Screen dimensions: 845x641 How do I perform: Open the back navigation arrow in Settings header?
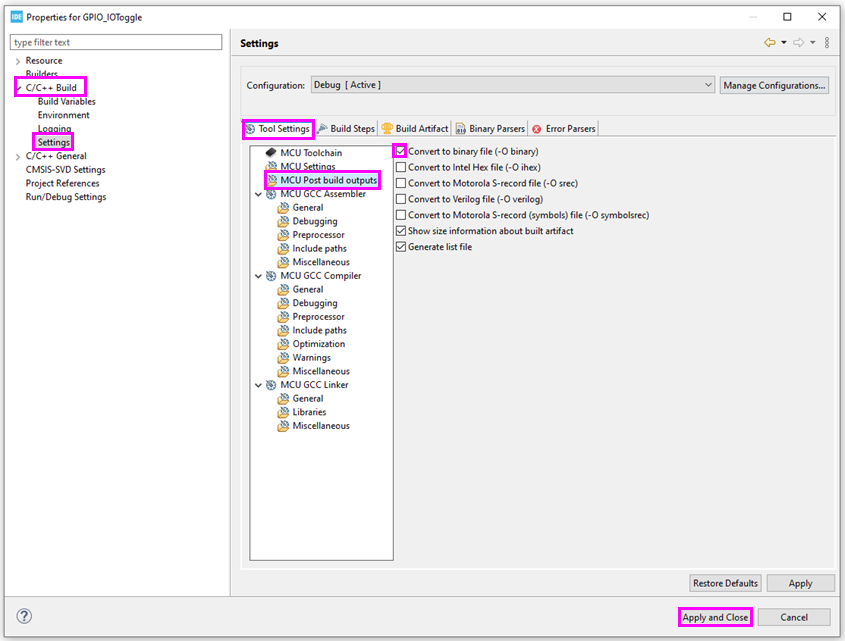(x=769, y=43)
